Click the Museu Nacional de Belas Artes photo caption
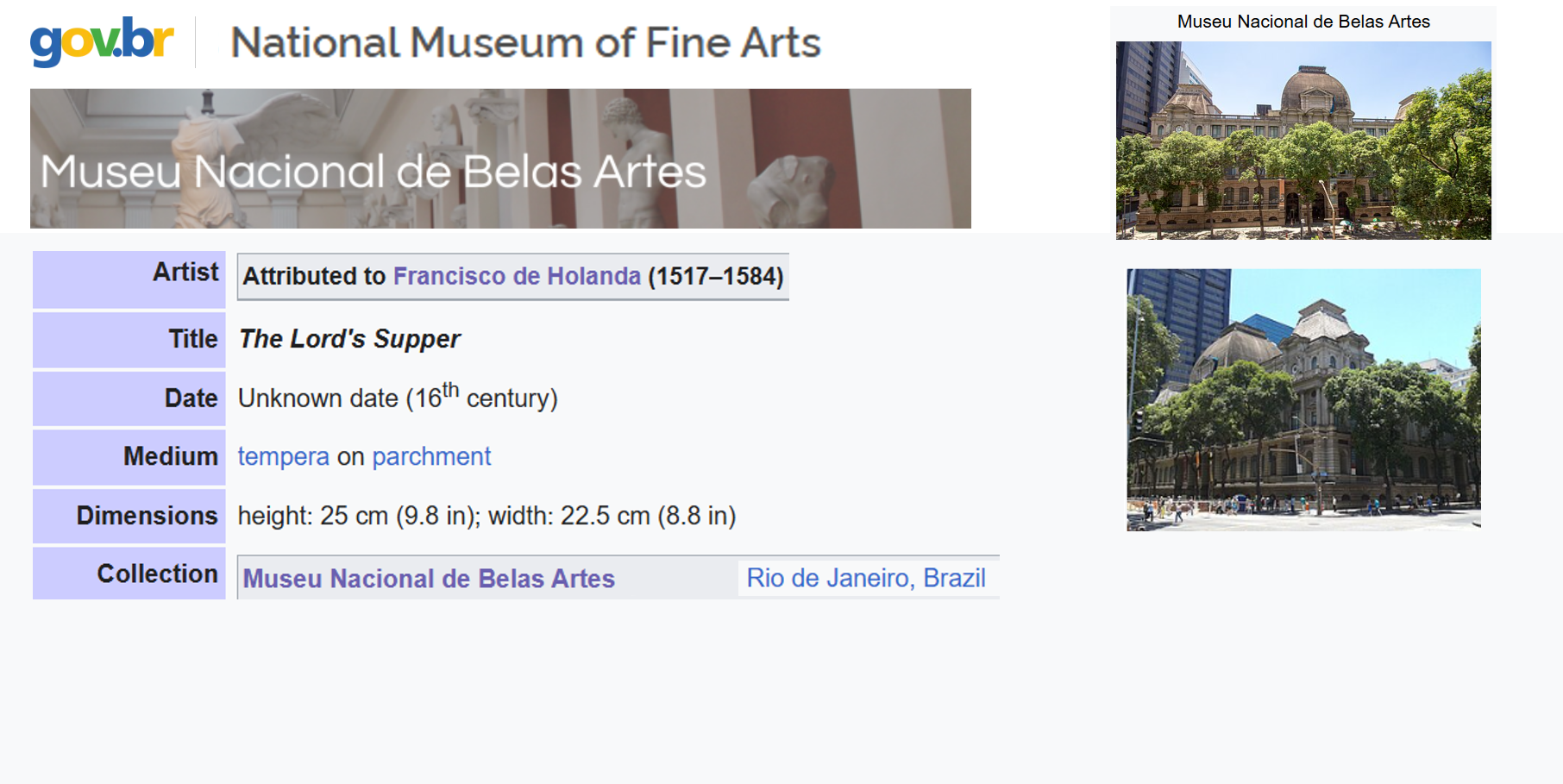Image resolution: width=1563 pixels, height=784 pixels. (x=1302, y=22)
